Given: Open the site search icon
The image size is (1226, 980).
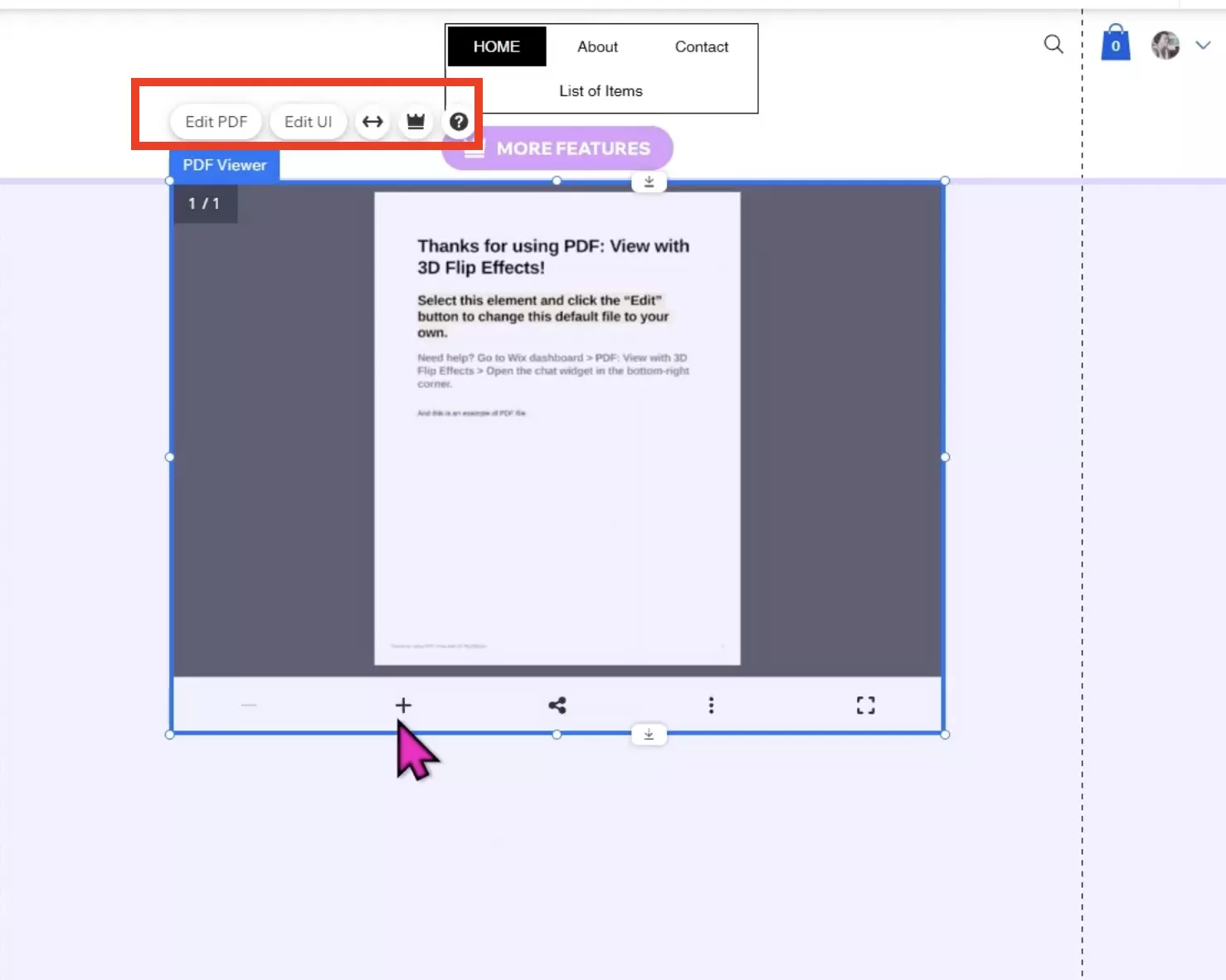Looking at the screenshot, I should point(1053,45).
